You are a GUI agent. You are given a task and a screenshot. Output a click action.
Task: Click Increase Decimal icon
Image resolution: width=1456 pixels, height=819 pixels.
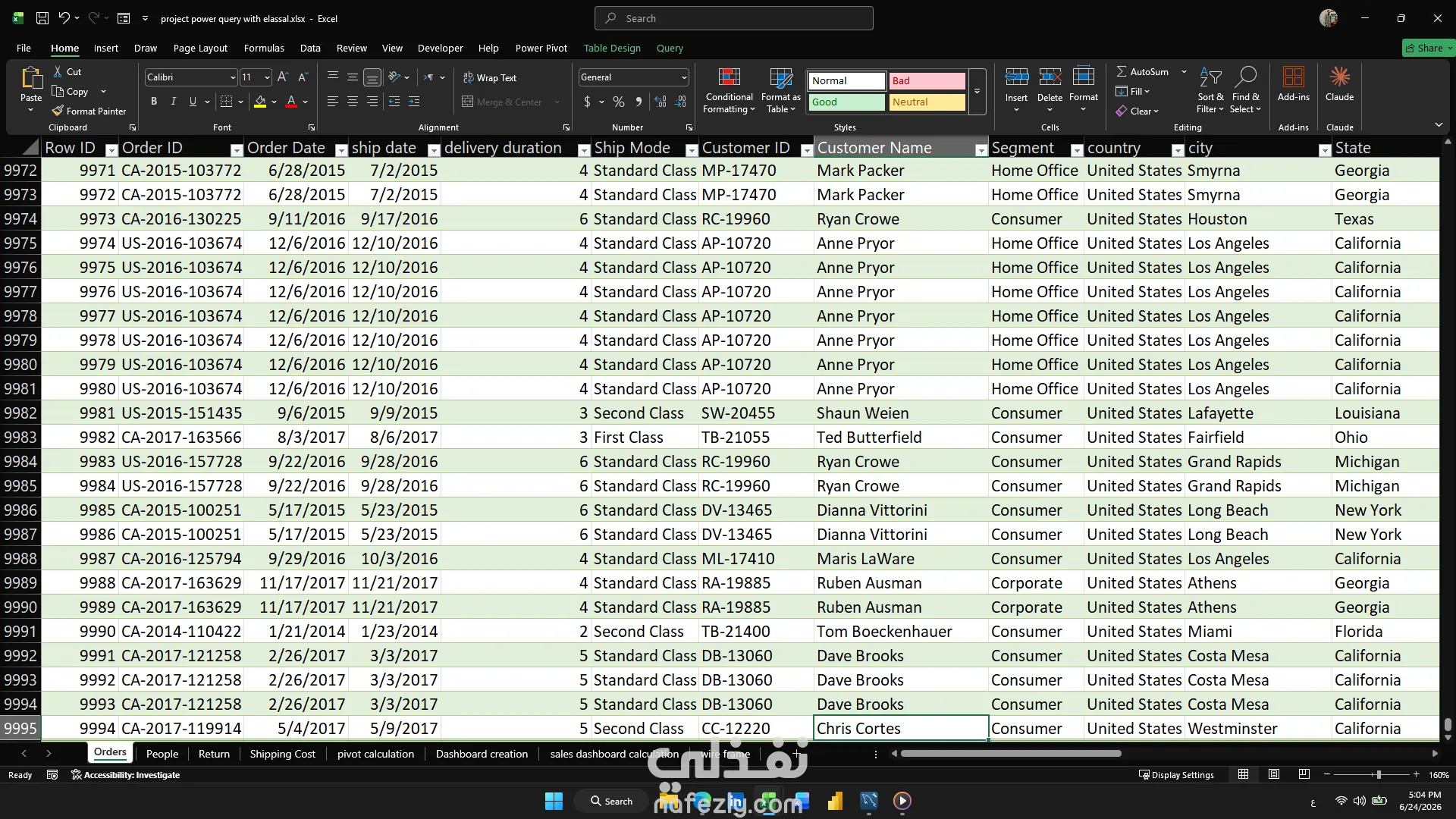click(x=661, y=102)
